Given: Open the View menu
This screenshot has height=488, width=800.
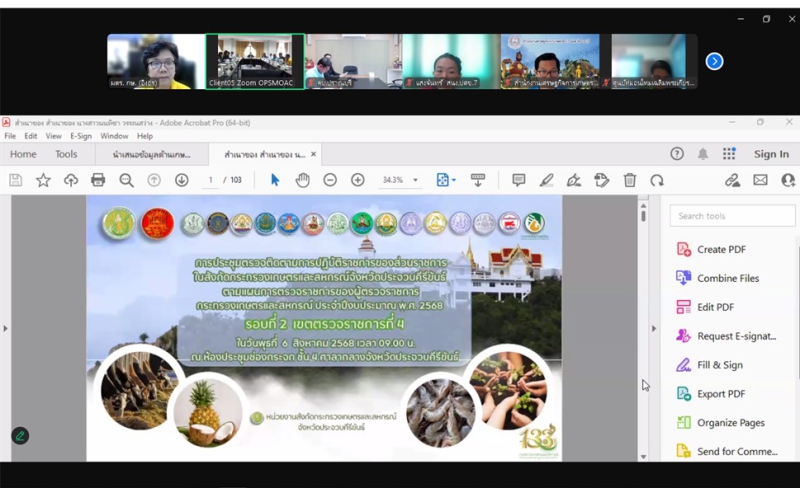Looking at the screenshot, I should (x=54, y=136).
